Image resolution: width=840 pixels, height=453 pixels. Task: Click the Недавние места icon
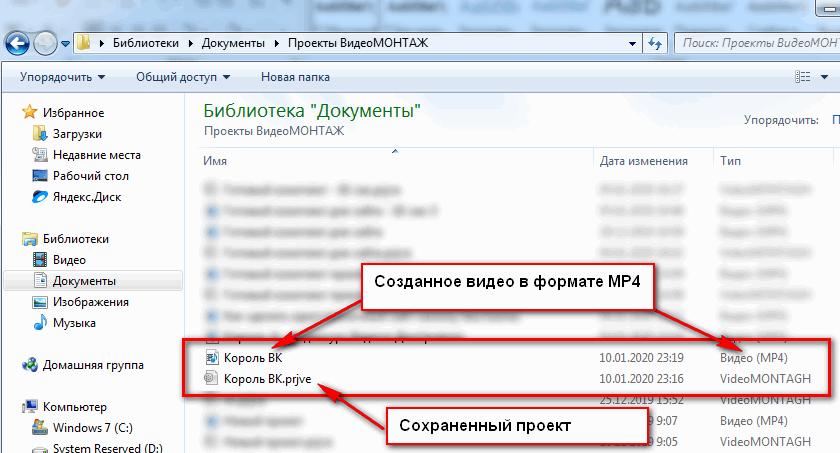(x=40, y=154)
